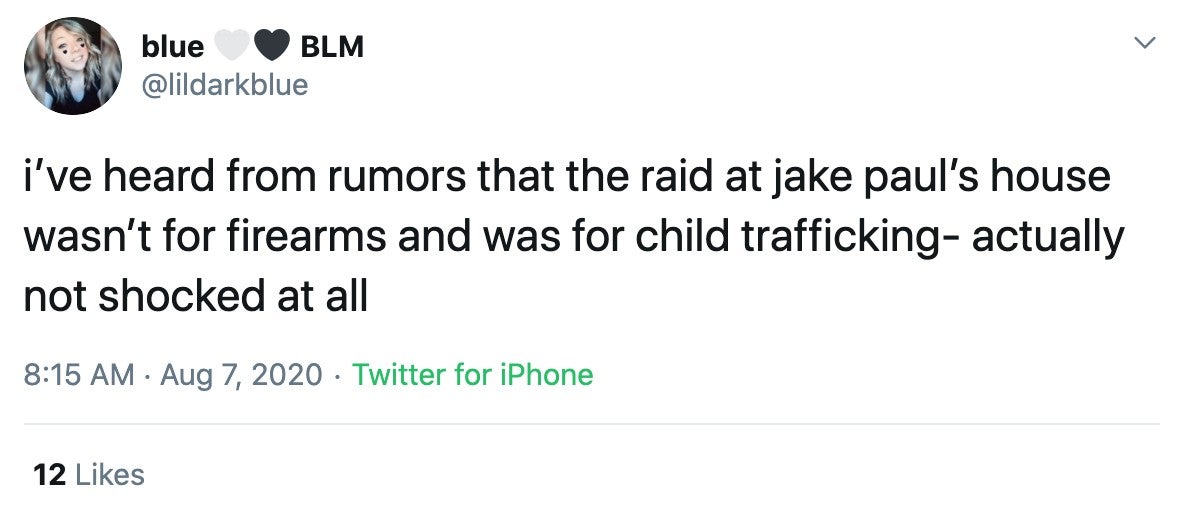Click the last line "not shocked at all"
The width and height of the screenshot is (1183, 513).
point(196,297)
